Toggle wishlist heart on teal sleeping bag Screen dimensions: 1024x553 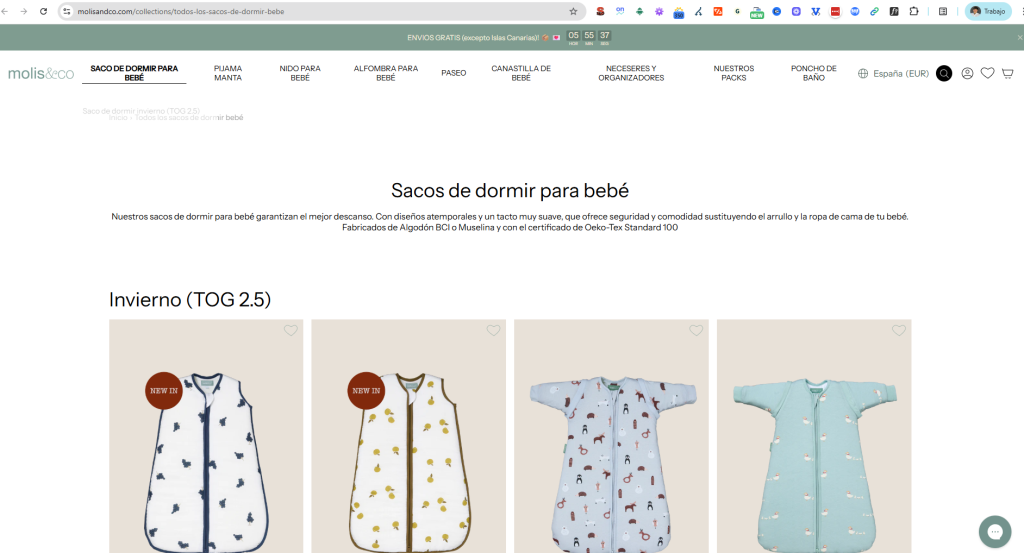(x=898, y=331)
